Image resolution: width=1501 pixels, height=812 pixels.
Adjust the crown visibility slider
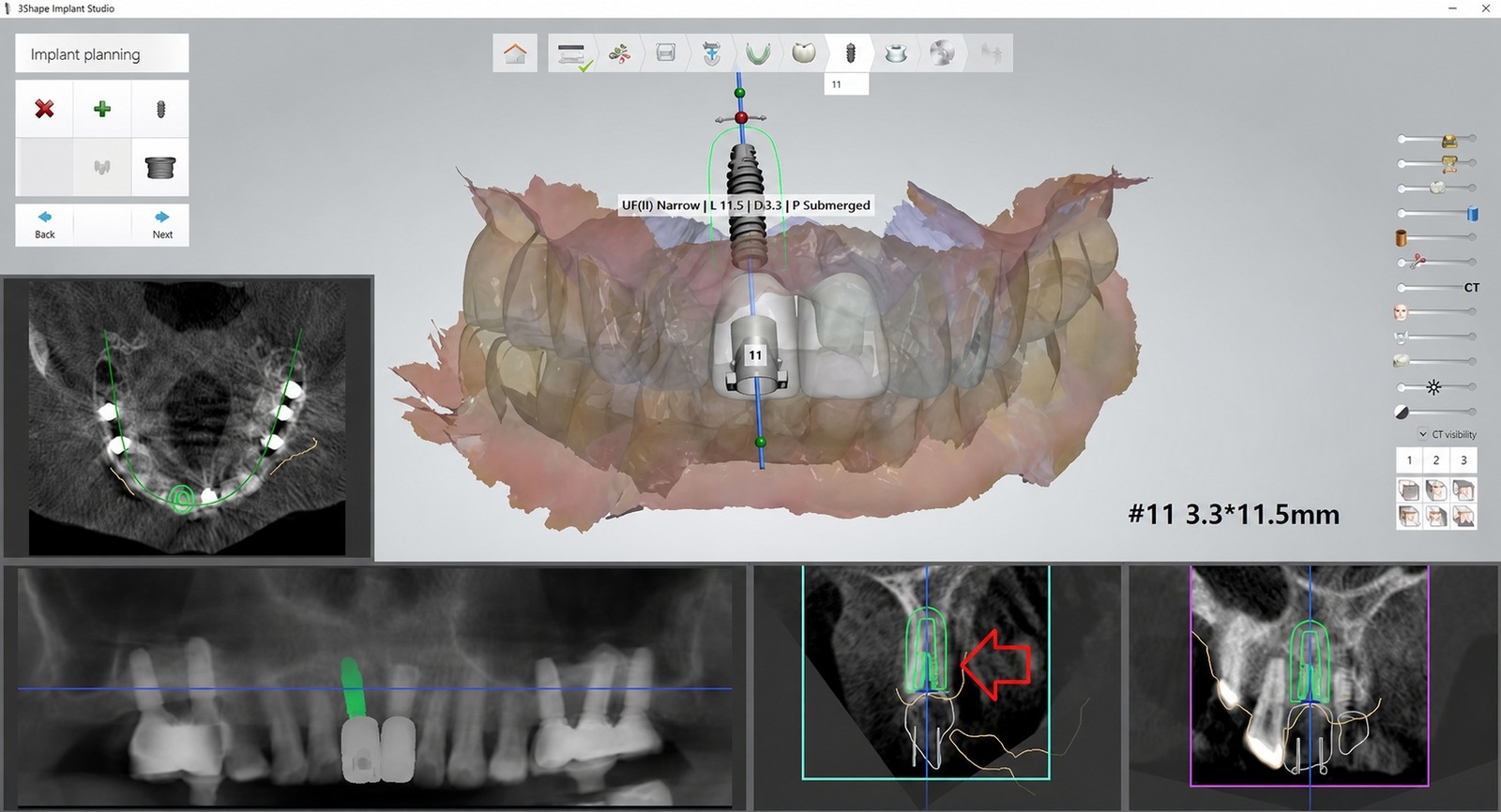click(1436, 188)
